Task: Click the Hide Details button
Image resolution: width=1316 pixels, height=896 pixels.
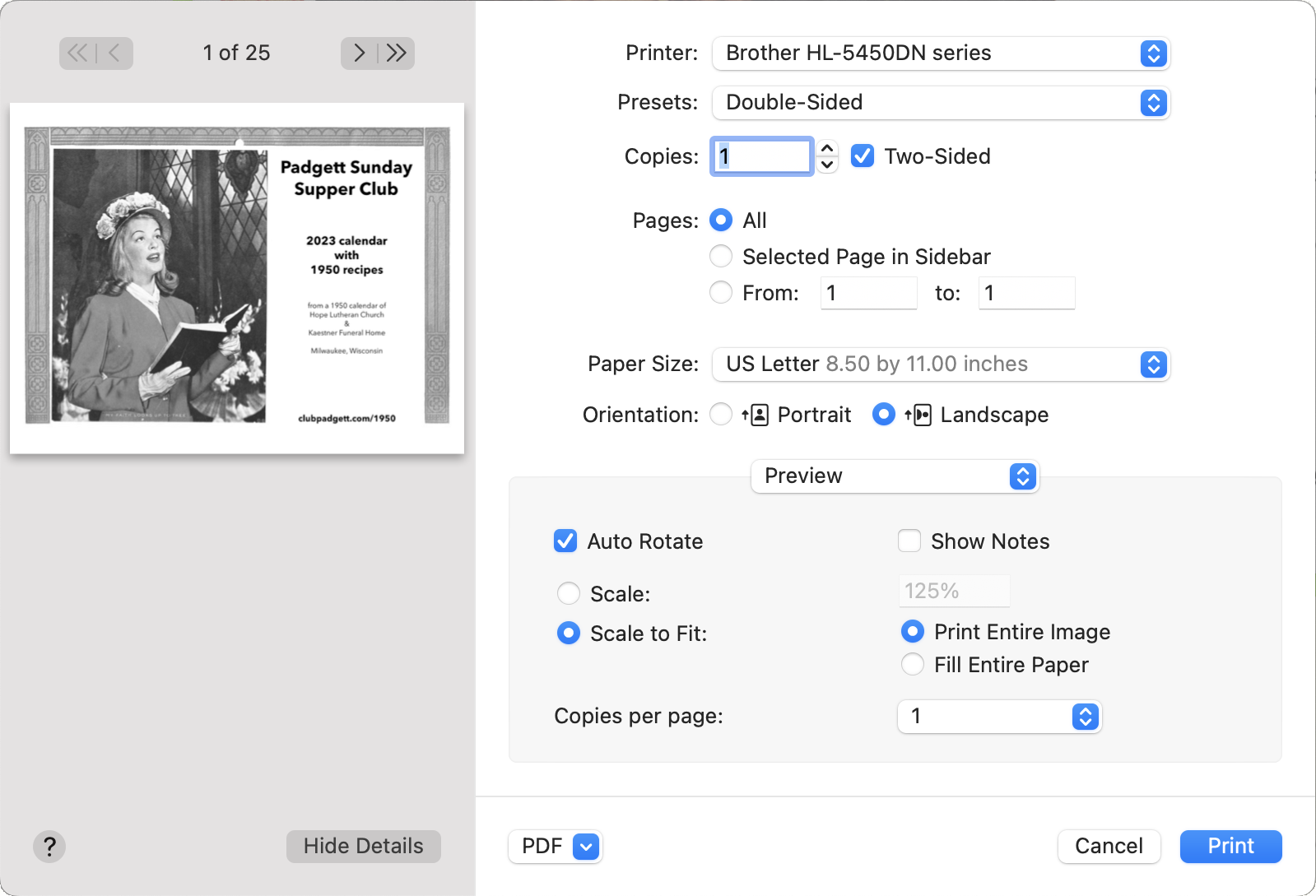Action: [x=363, y=846]
